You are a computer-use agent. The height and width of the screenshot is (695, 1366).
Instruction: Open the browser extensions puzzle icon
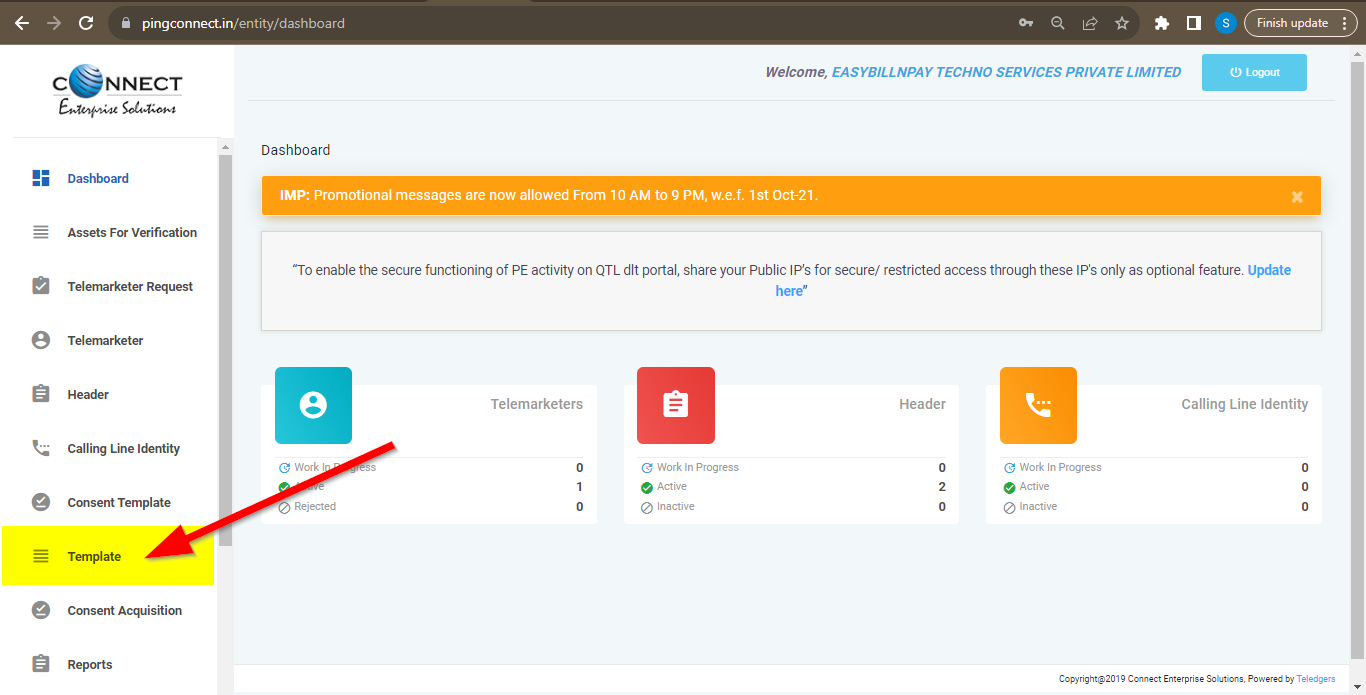point(1162,23)
